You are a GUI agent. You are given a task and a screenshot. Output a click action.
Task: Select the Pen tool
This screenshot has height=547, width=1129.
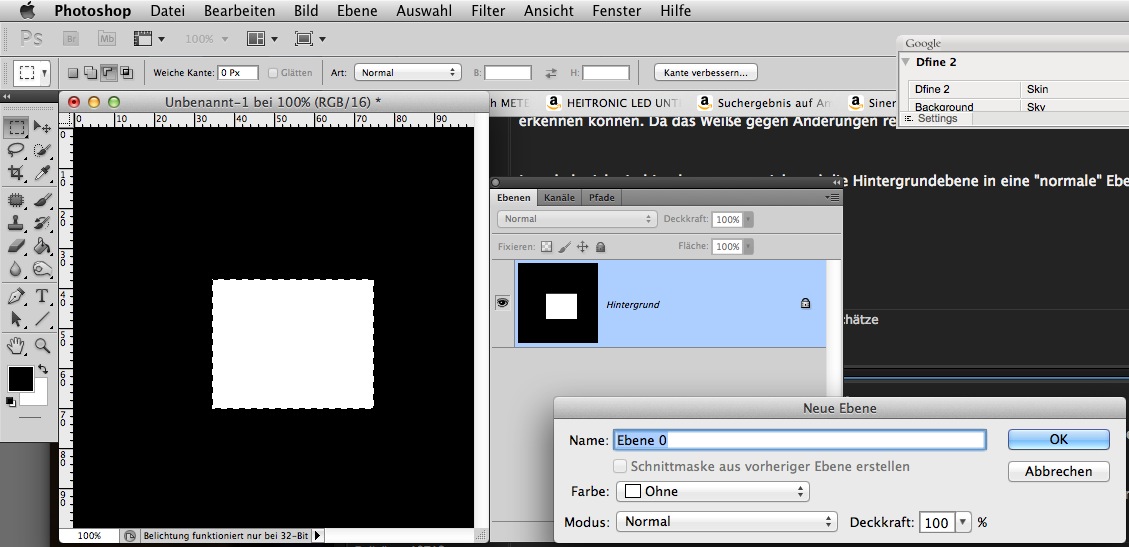coord(16,297)
